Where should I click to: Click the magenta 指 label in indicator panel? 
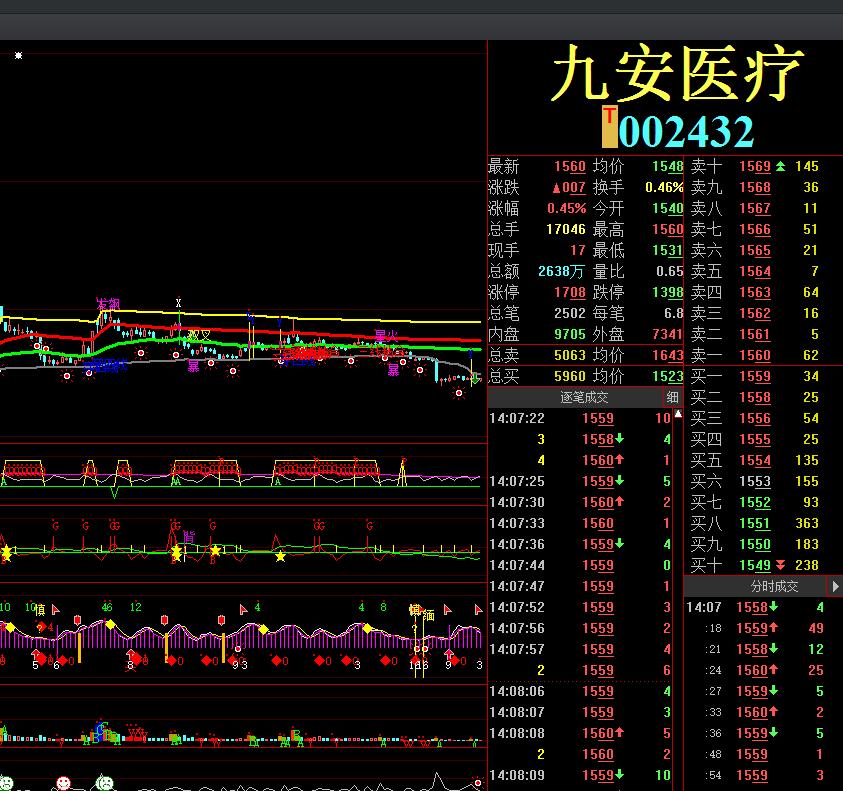189,536
